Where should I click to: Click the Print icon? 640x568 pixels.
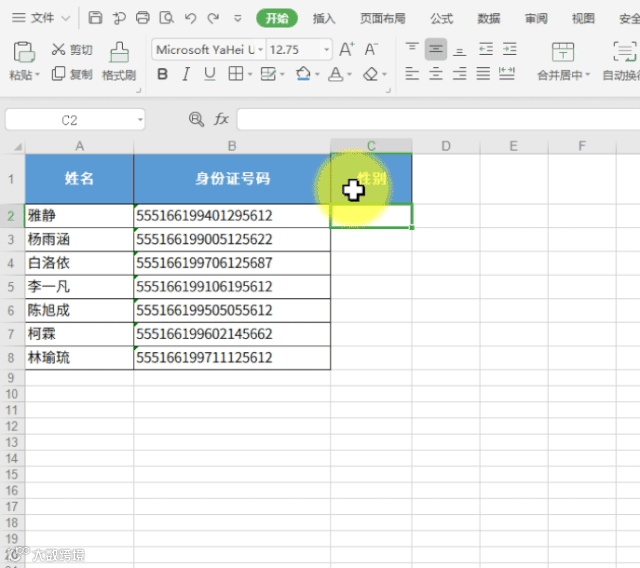click(x=142, y=18)
